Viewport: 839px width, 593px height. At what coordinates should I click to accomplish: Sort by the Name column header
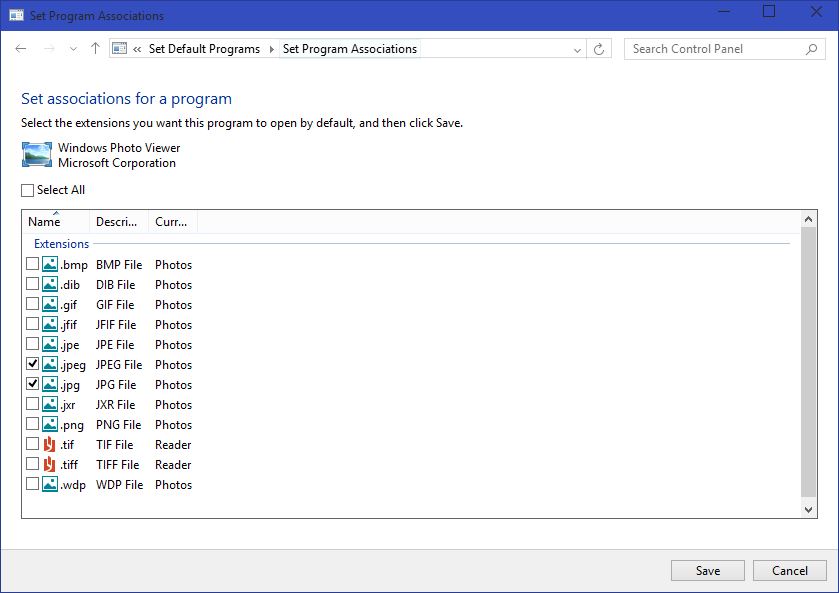[56, 222]
